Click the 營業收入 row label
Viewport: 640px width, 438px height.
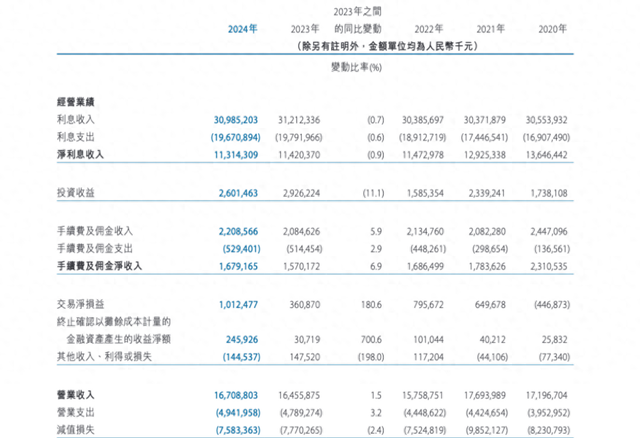[76, 395]
